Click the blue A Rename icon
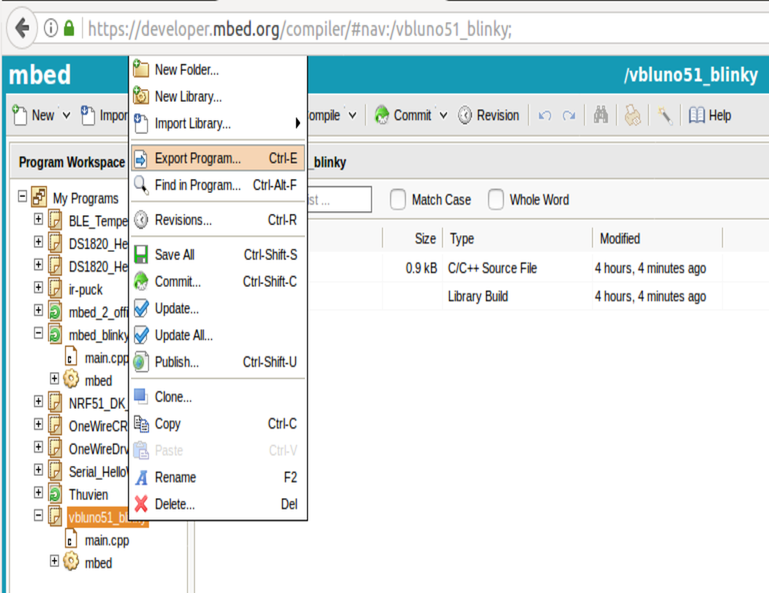 pos(141,478)
